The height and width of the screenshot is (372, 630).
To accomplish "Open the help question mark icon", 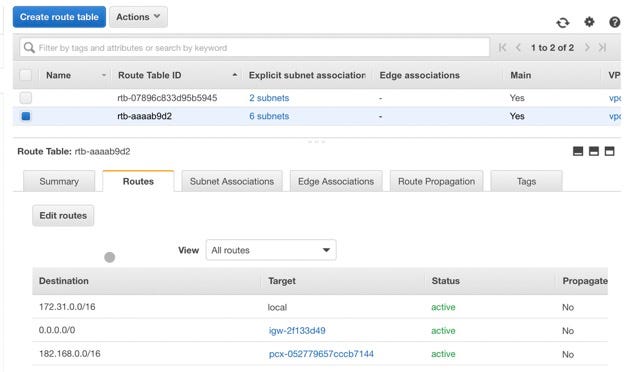I will tap(614, 22).
